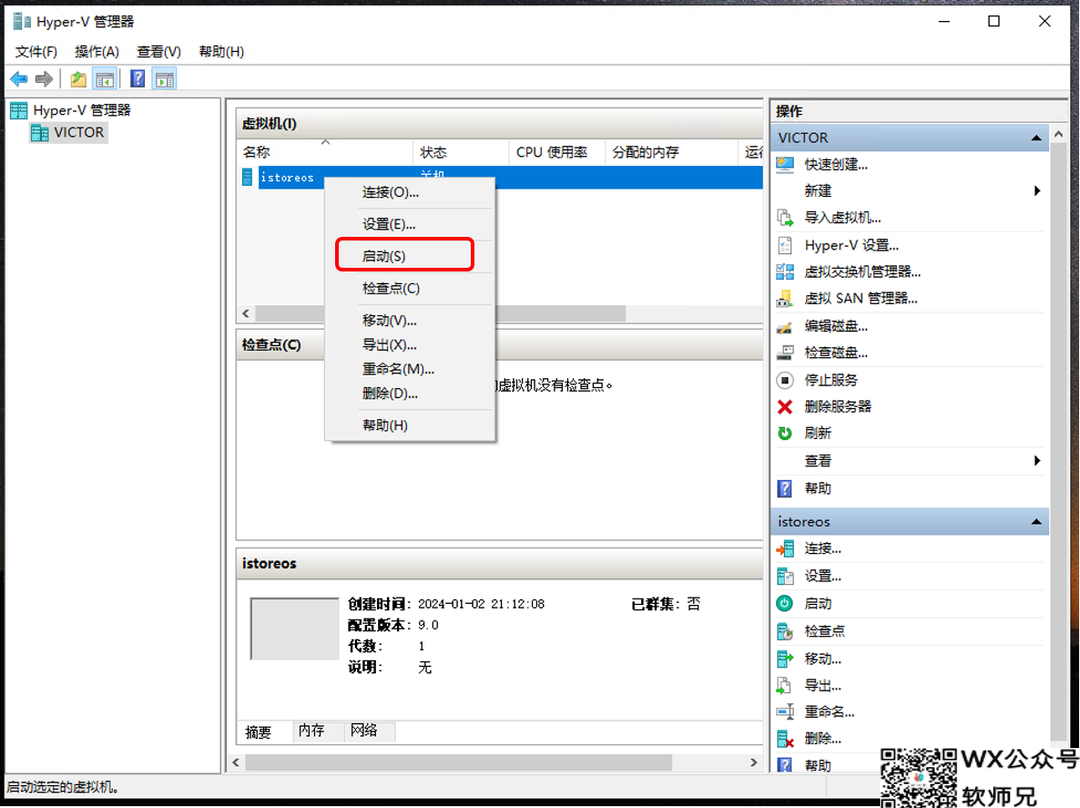Choose 重命名(M)... in context menu
This screenshot has height=808, width=1080.
pyautogui.click(x=410, y=369)
